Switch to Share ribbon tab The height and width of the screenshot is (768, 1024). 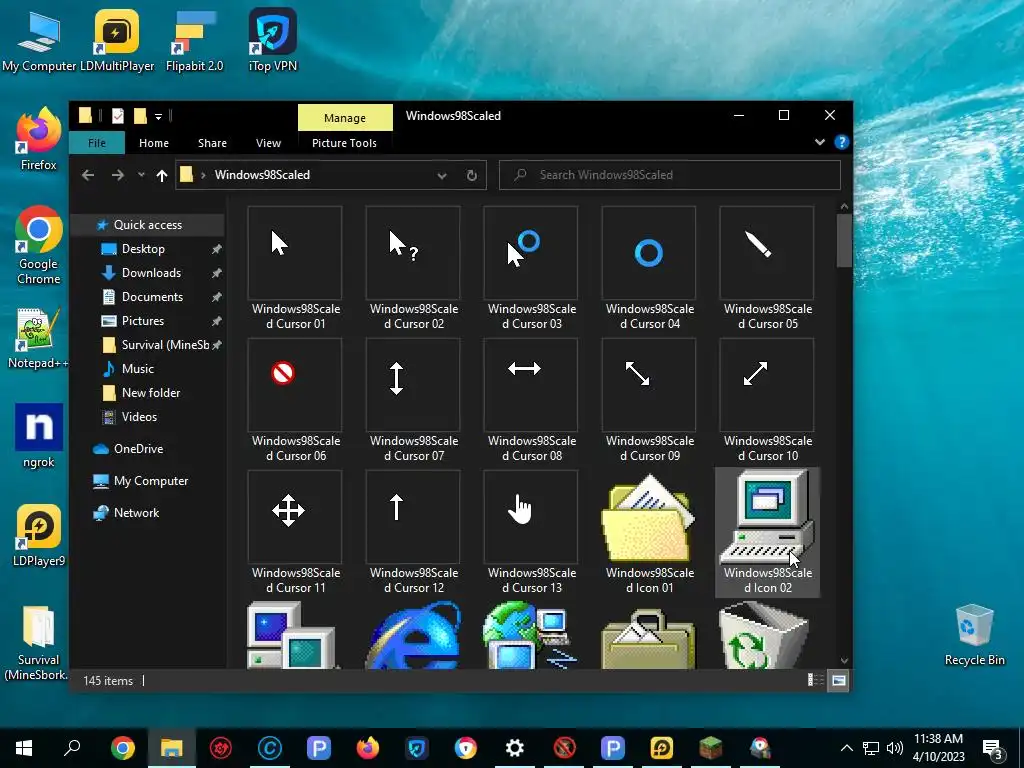[212, 143]
